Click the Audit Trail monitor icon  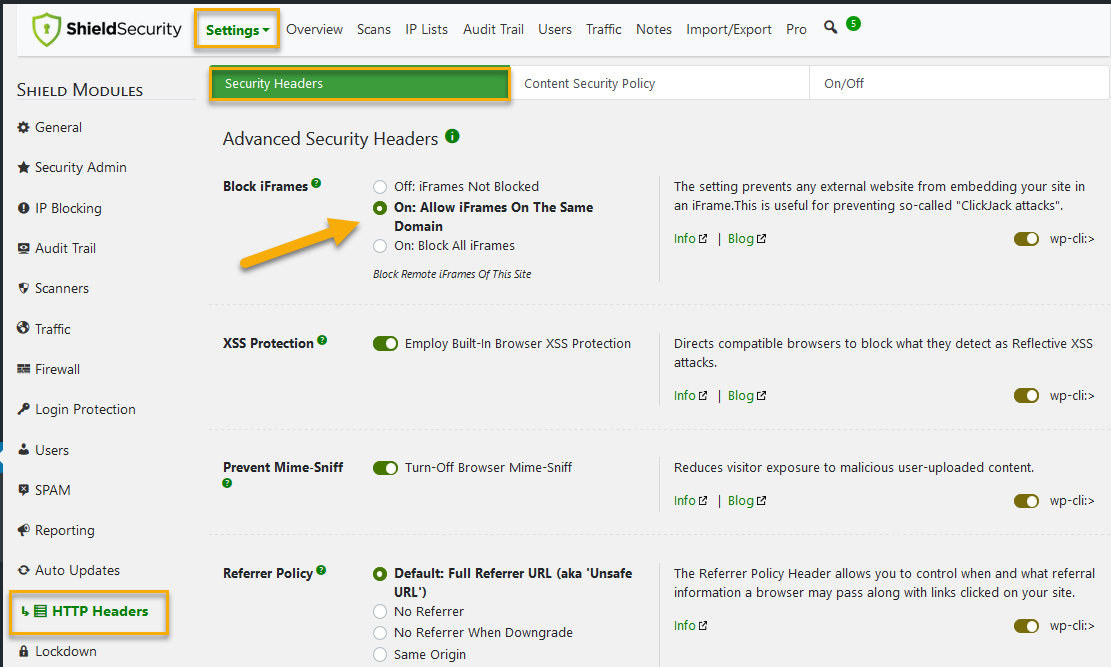coord(23,248)
